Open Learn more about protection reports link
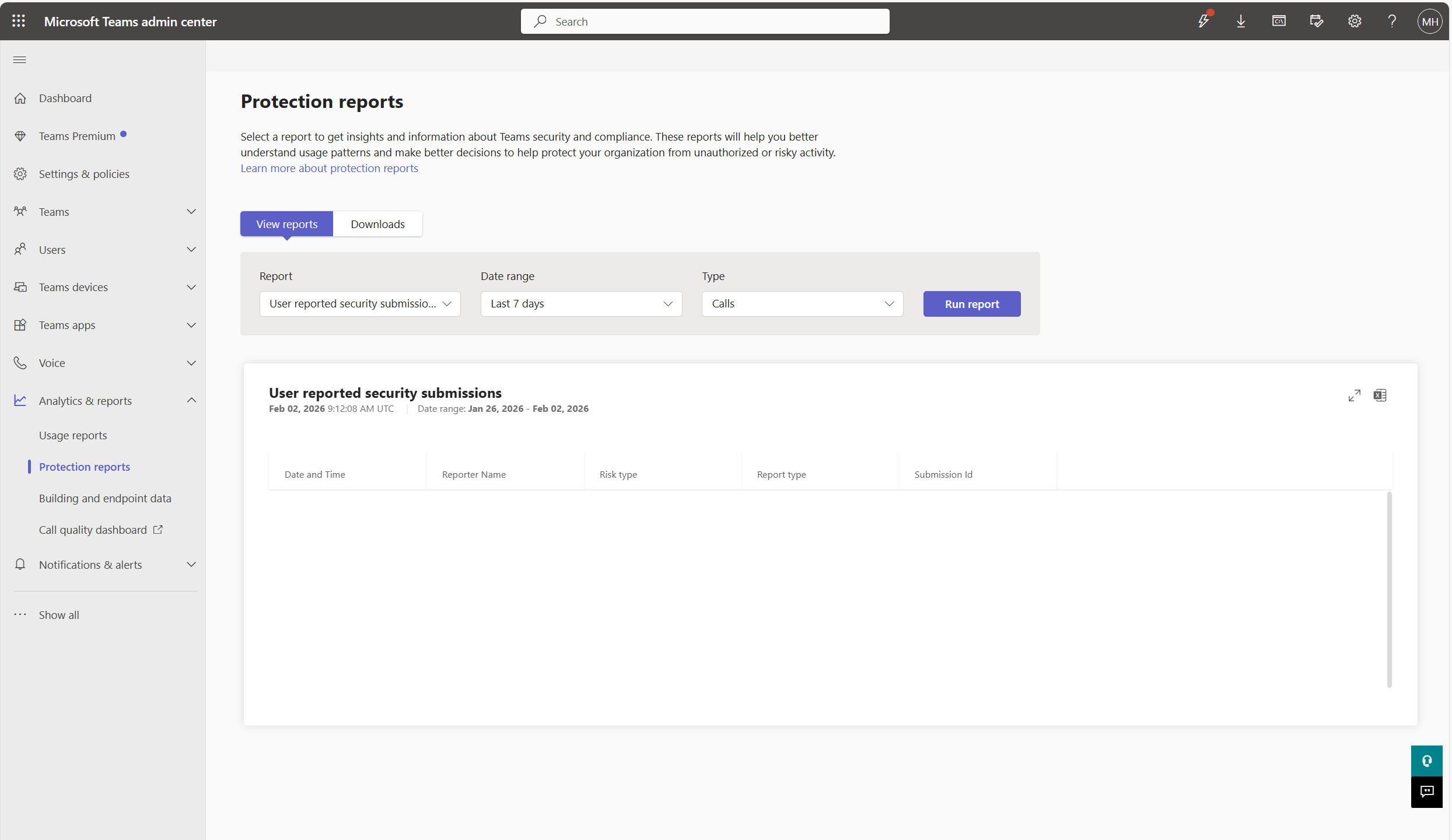1452x840 pixels. point(329,168)
